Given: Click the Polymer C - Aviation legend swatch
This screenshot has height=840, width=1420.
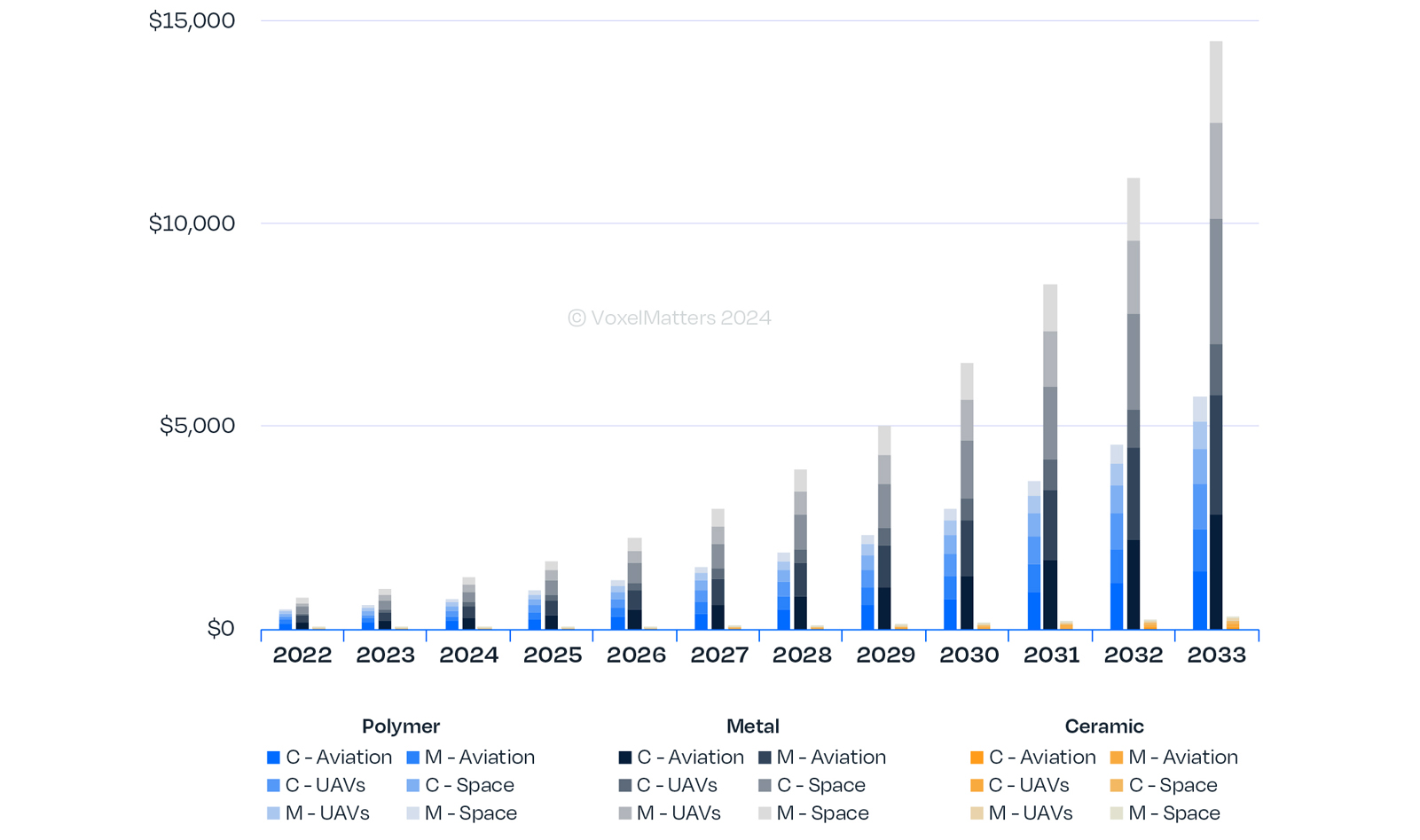Looking at the screenshot, I should pyautogui.click(x=273, y=758).
